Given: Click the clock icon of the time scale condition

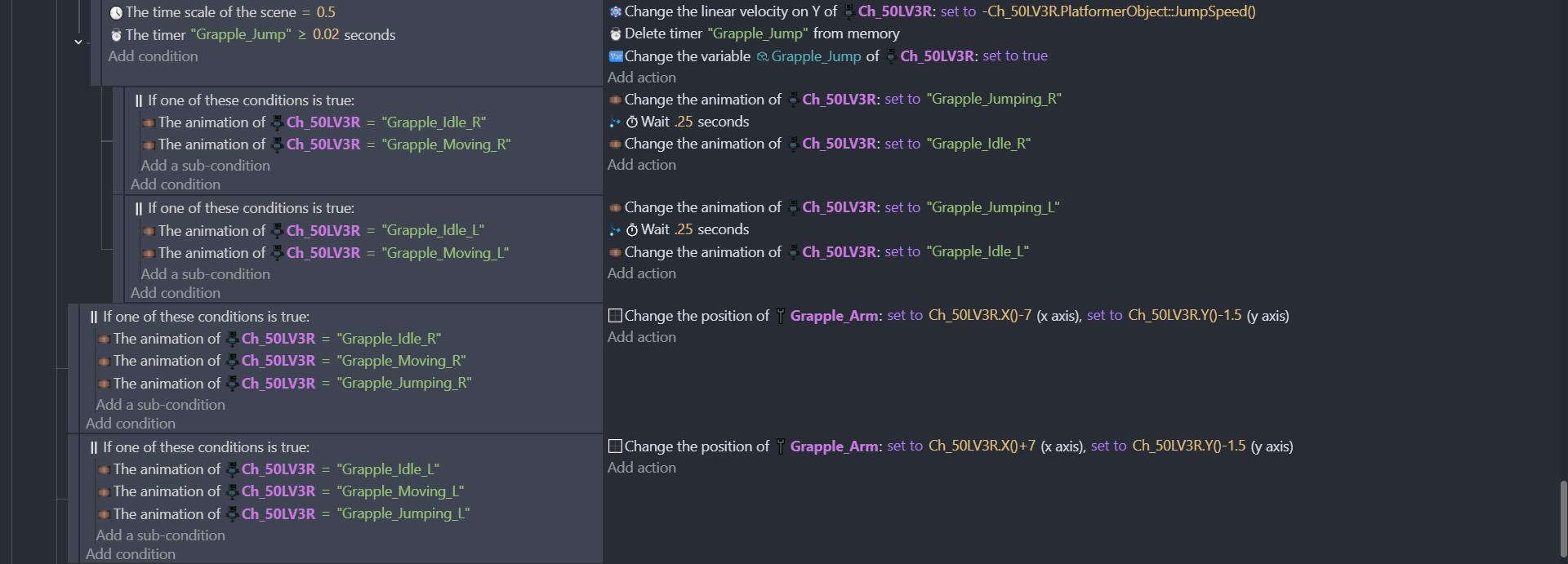Looking at the screenshot, I should 116,12.
